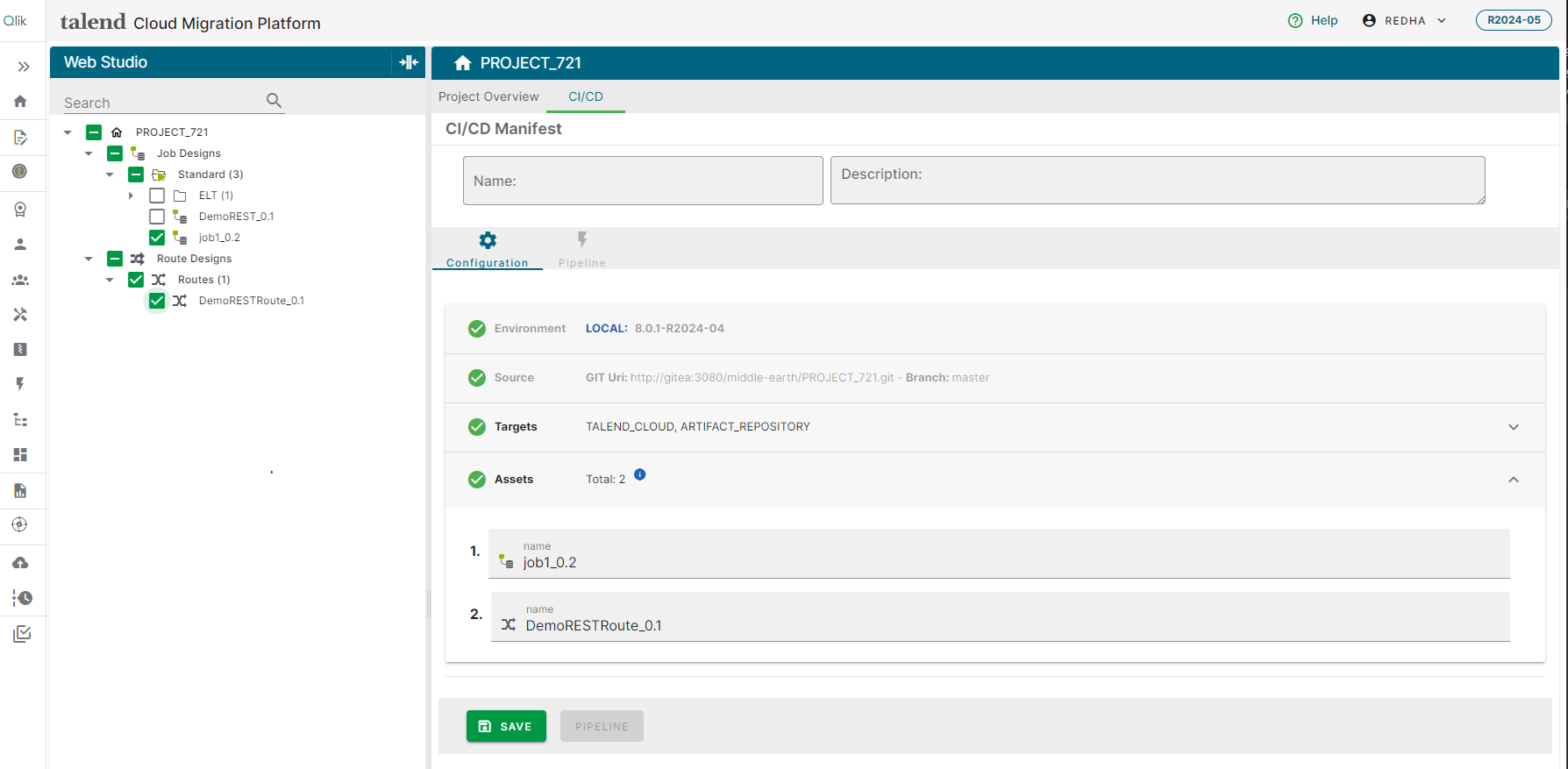Open the tools hammer-wrench icon in sidebar
The image size is (1568, 769).
tap(20, 314)
